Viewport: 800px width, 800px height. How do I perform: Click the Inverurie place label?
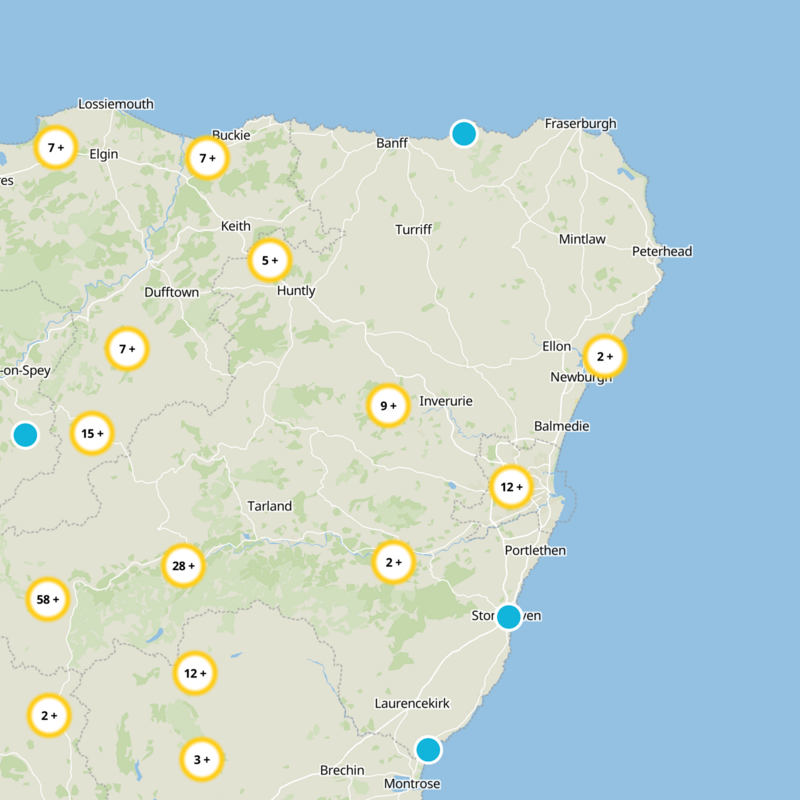tap(446, 401)
